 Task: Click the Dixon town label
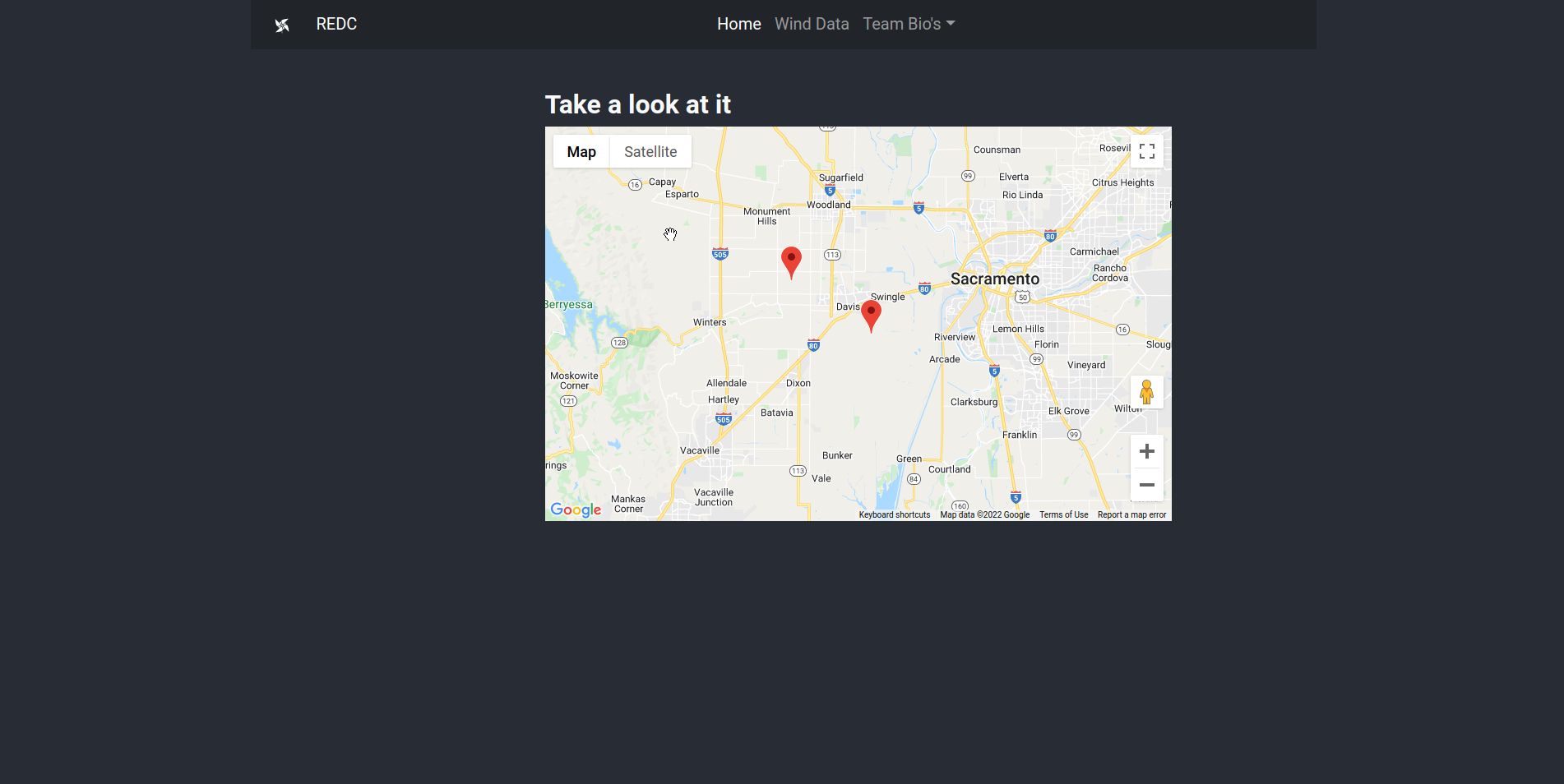click(x=798, y=383)
